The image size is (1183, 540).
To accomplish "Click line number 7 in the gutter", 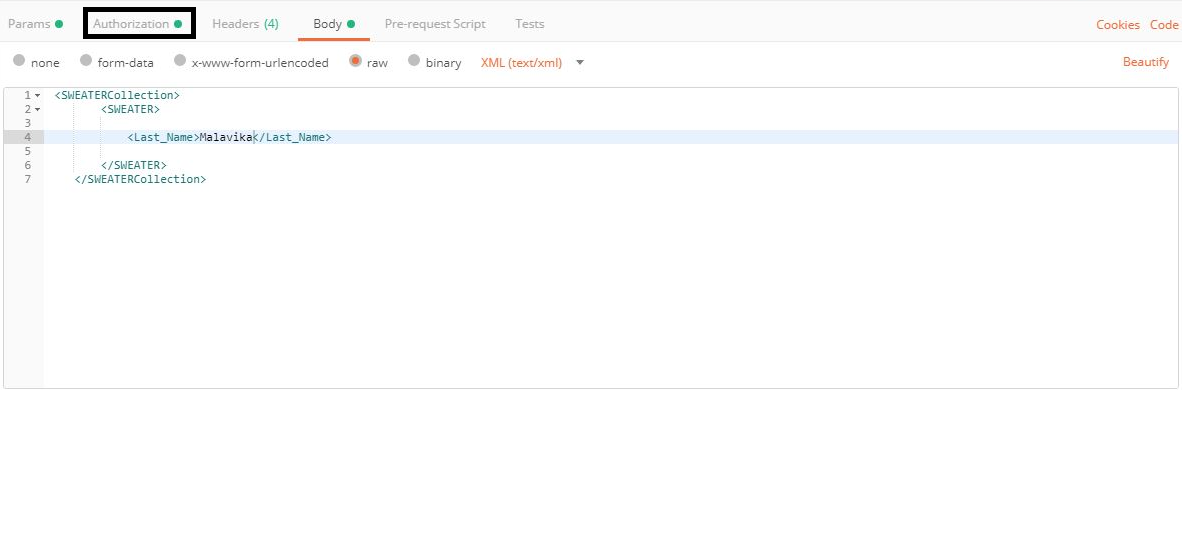I will (27, 179).
